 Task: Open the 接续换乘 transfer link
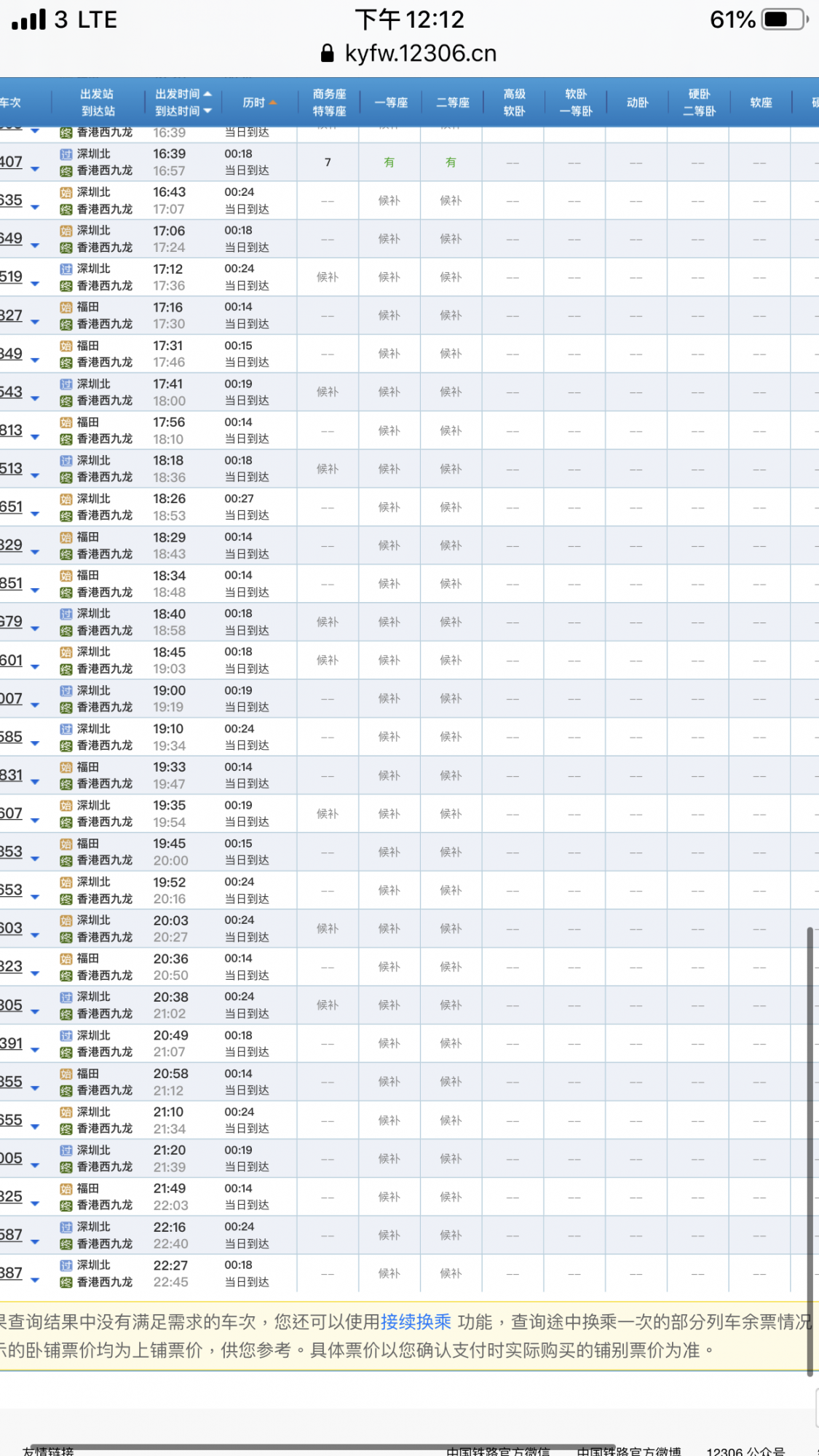(x=416, y=1321)
